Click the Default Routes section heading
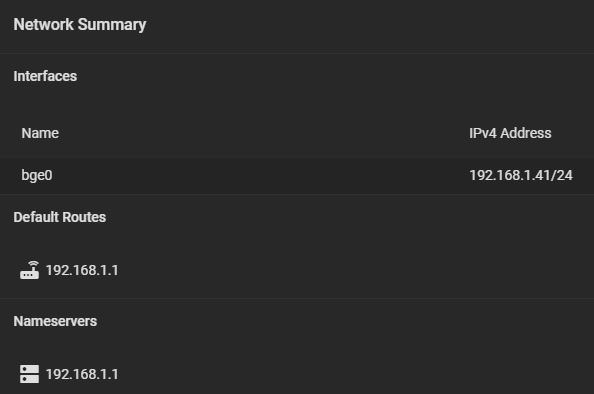 pos(60,217)
